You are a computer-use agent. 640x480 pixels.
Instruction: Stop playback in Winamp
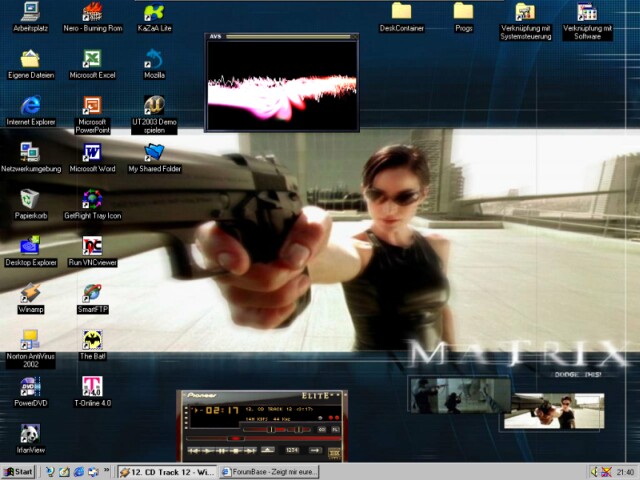point(236,451)
